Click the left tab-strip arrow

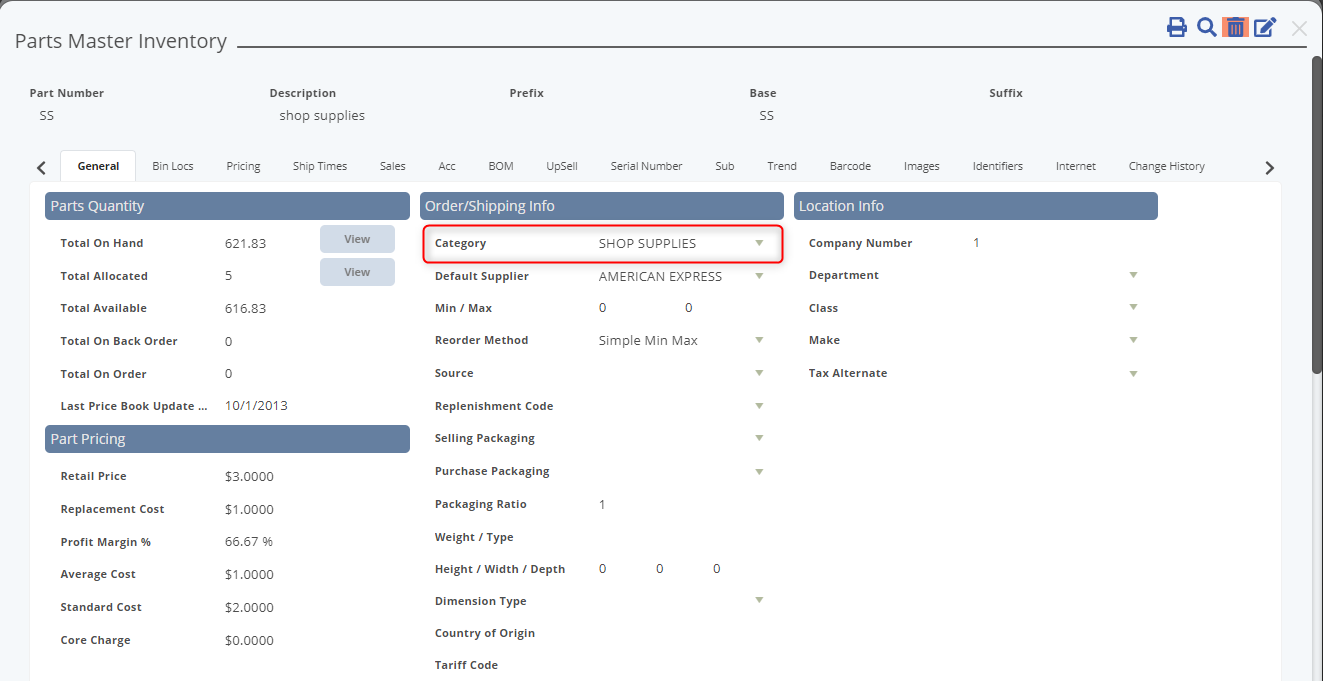tap(41, 168)
